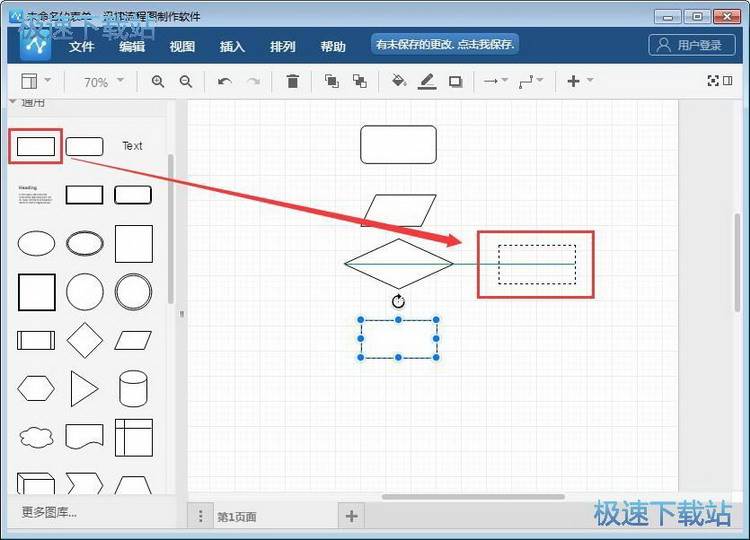
Task: Select the internal storage shape
Action: [x=134, y=438]
